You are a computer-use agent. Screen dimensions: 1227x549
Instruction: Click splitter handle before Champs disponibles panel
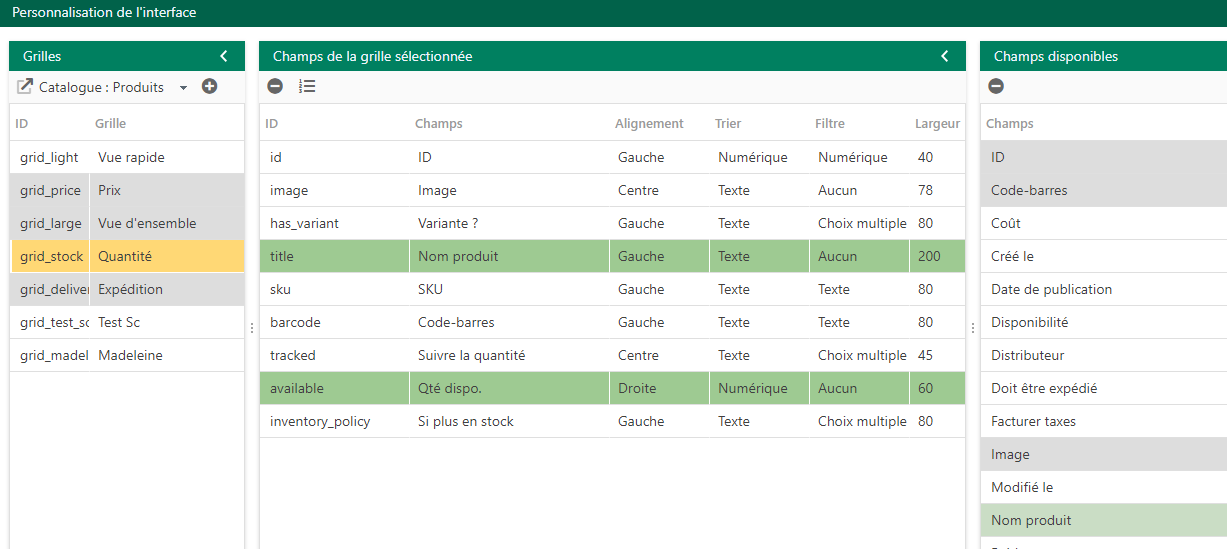click(x=973, y=328)
